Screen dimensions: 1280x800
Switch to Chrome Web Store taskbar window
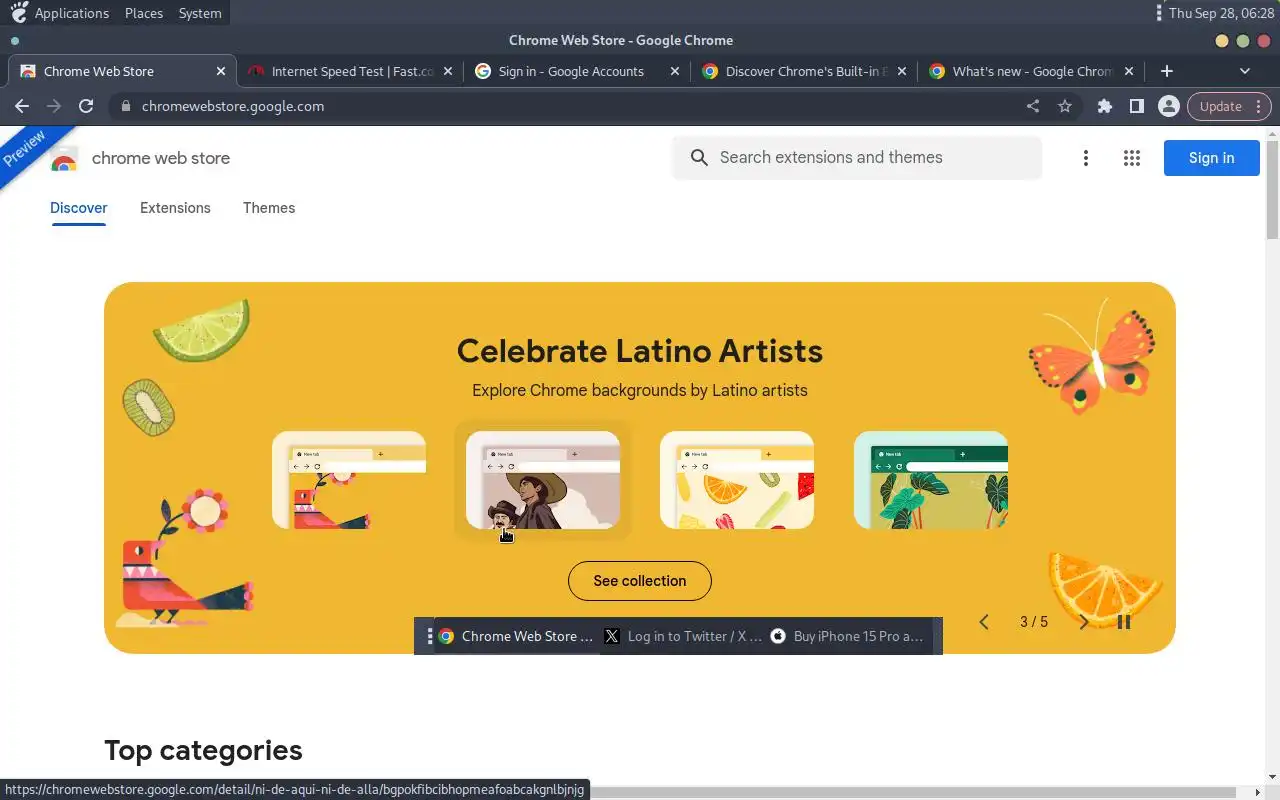pyautogui.click(x=518, y=636)
